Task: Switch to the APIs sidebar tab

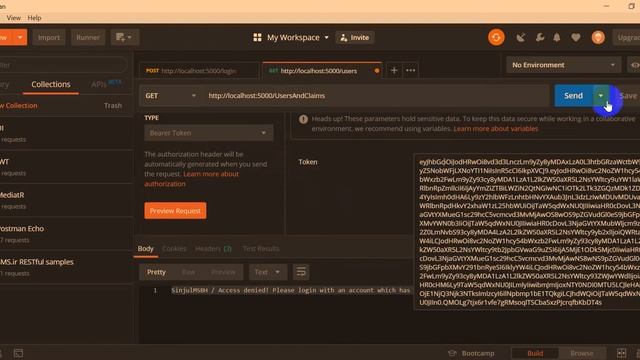Action: 106,84
